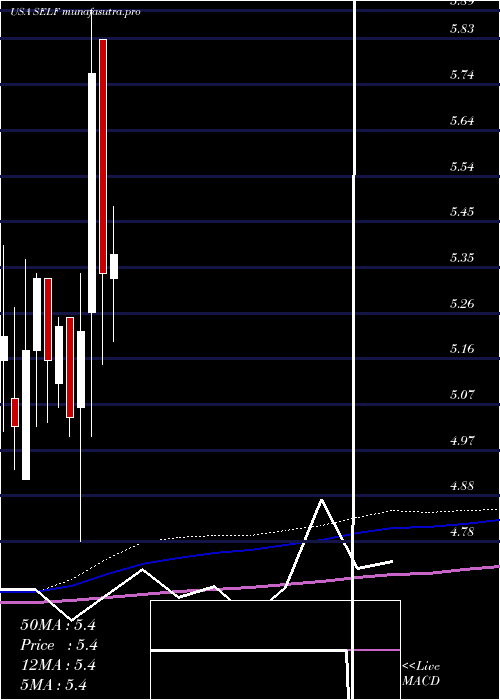Click the '50MA : 5.4' legend entry
Image resolution: width=500 pixels, height=700 pixels.
click(x=58, y=625)
